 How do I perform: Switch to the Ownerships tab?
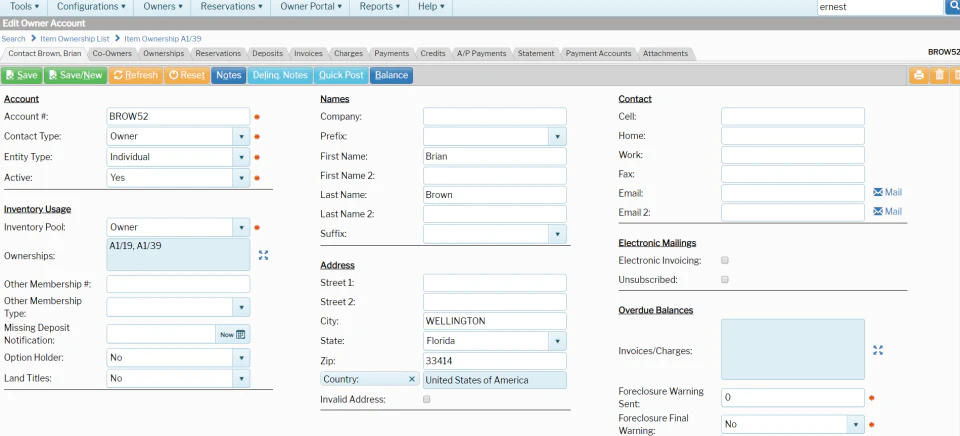pyautogui.click(x=163, y=53)
